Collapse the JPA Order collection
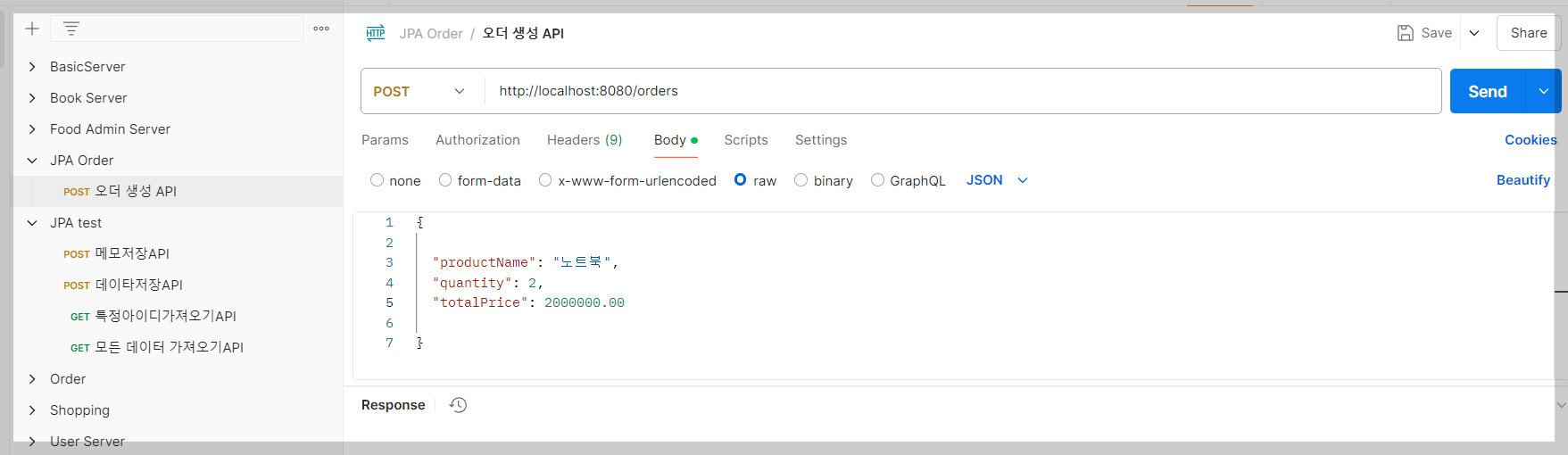This screenshot has height=455, width=1568. 32,161
